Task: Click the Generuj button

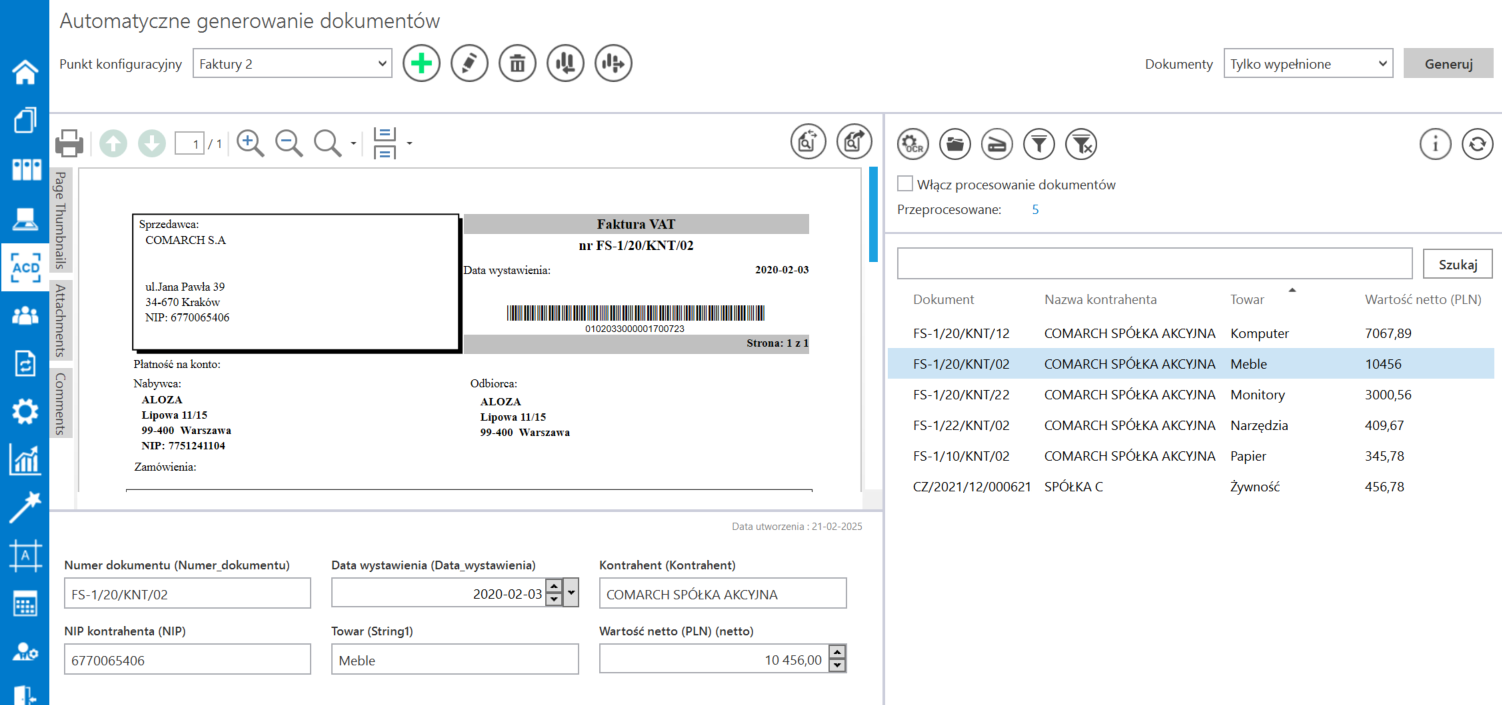Action: click(x=1448, y=64)
